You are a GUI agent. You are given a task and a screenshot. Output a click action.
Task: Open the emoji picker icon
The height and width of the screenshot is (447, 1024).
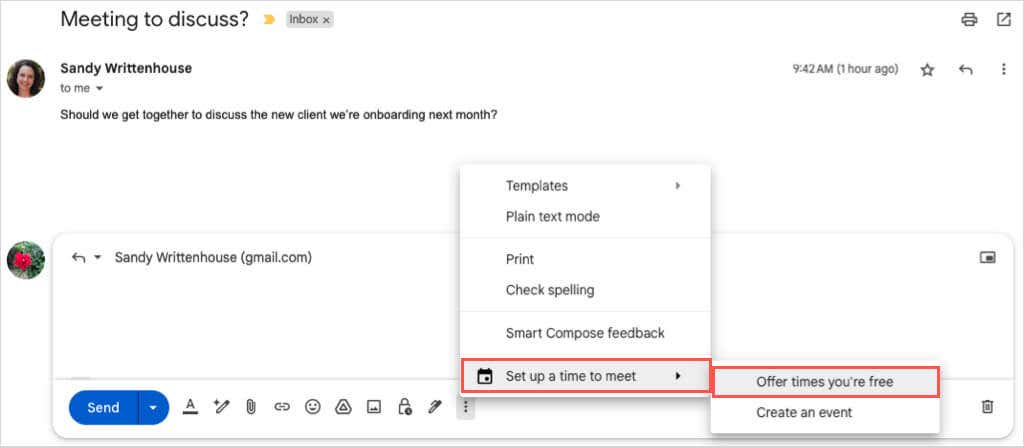tap(313, 407)
